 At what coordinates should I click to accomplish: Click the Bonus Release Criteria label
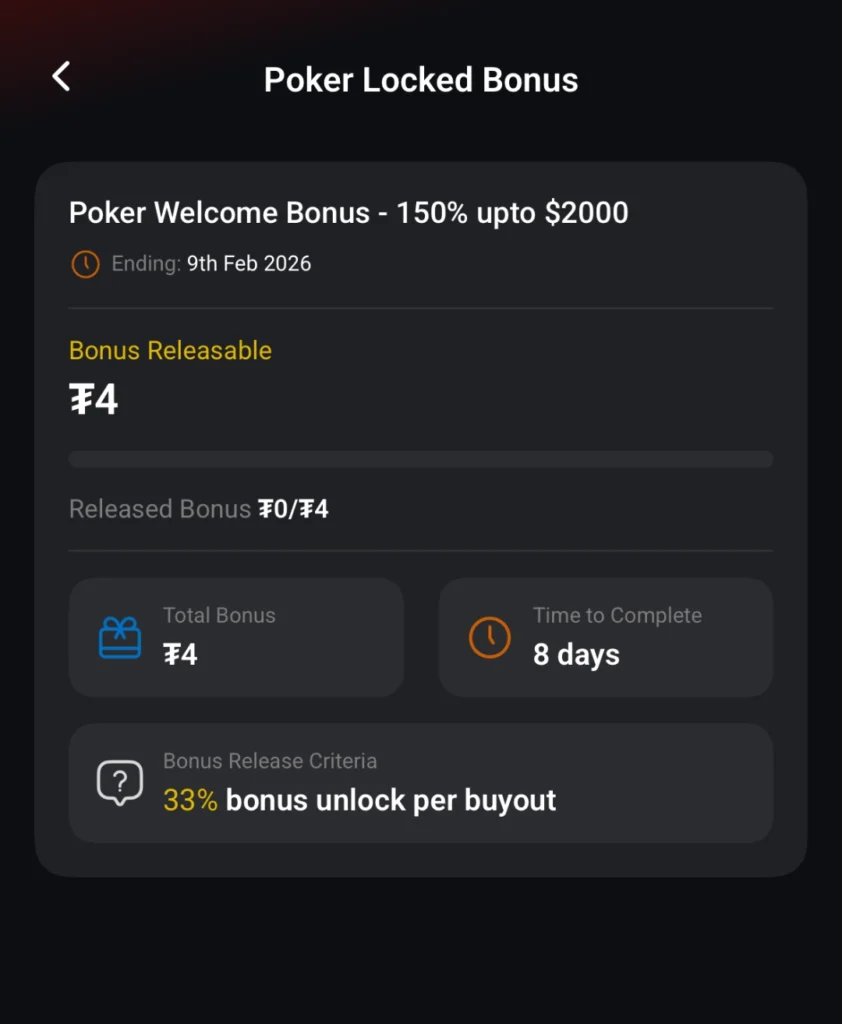(x=270, y=761)
